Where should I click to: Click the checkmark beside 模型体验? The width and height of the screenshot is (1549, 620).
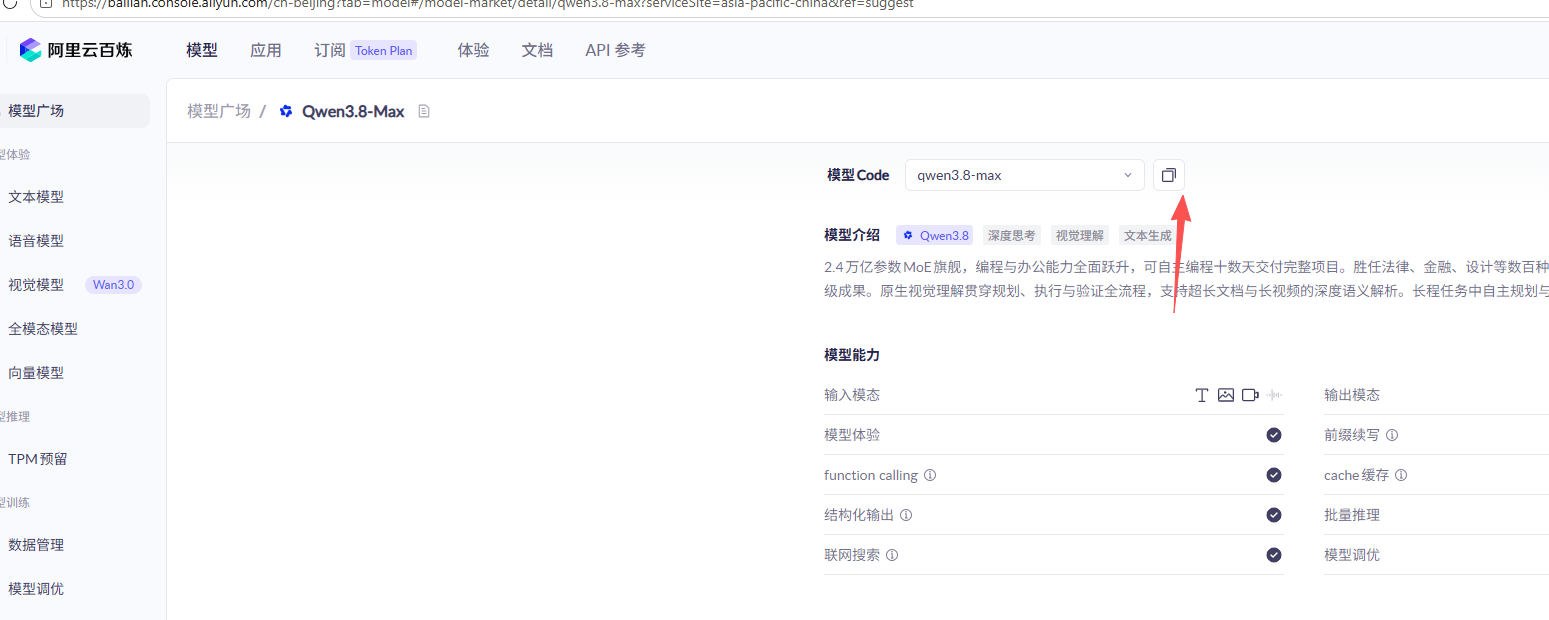(1274, 435)
